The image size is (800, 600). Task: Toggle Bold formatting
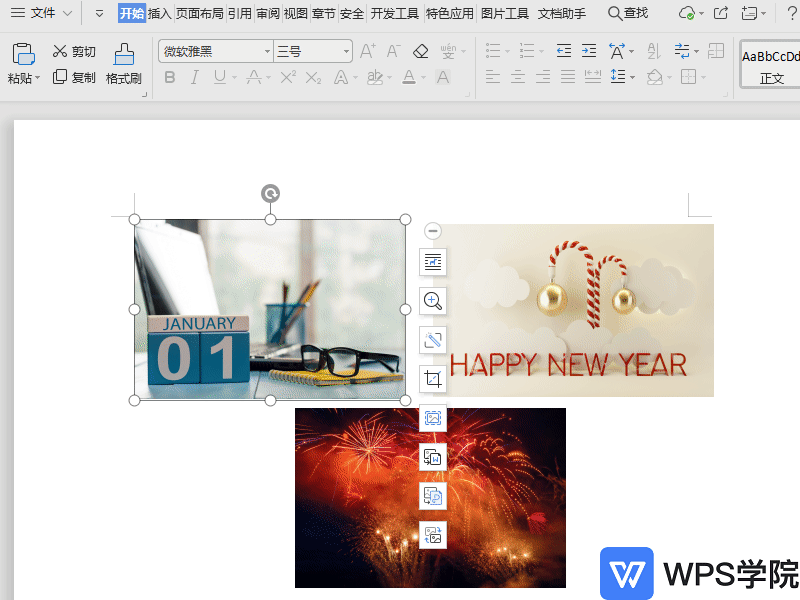[x=170, y=78]
